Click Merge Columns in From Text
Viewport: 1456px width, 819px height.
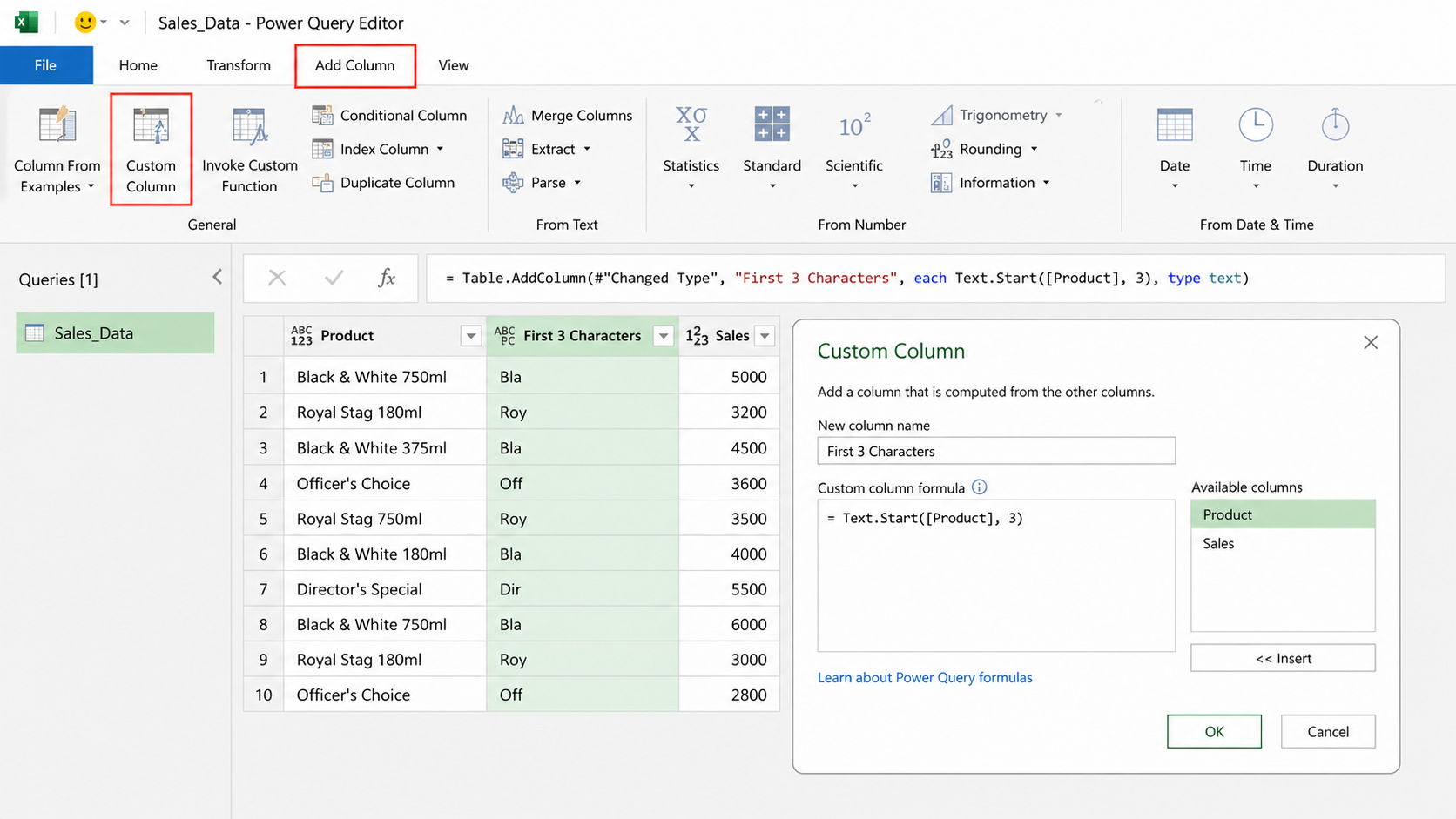(568, 115)
